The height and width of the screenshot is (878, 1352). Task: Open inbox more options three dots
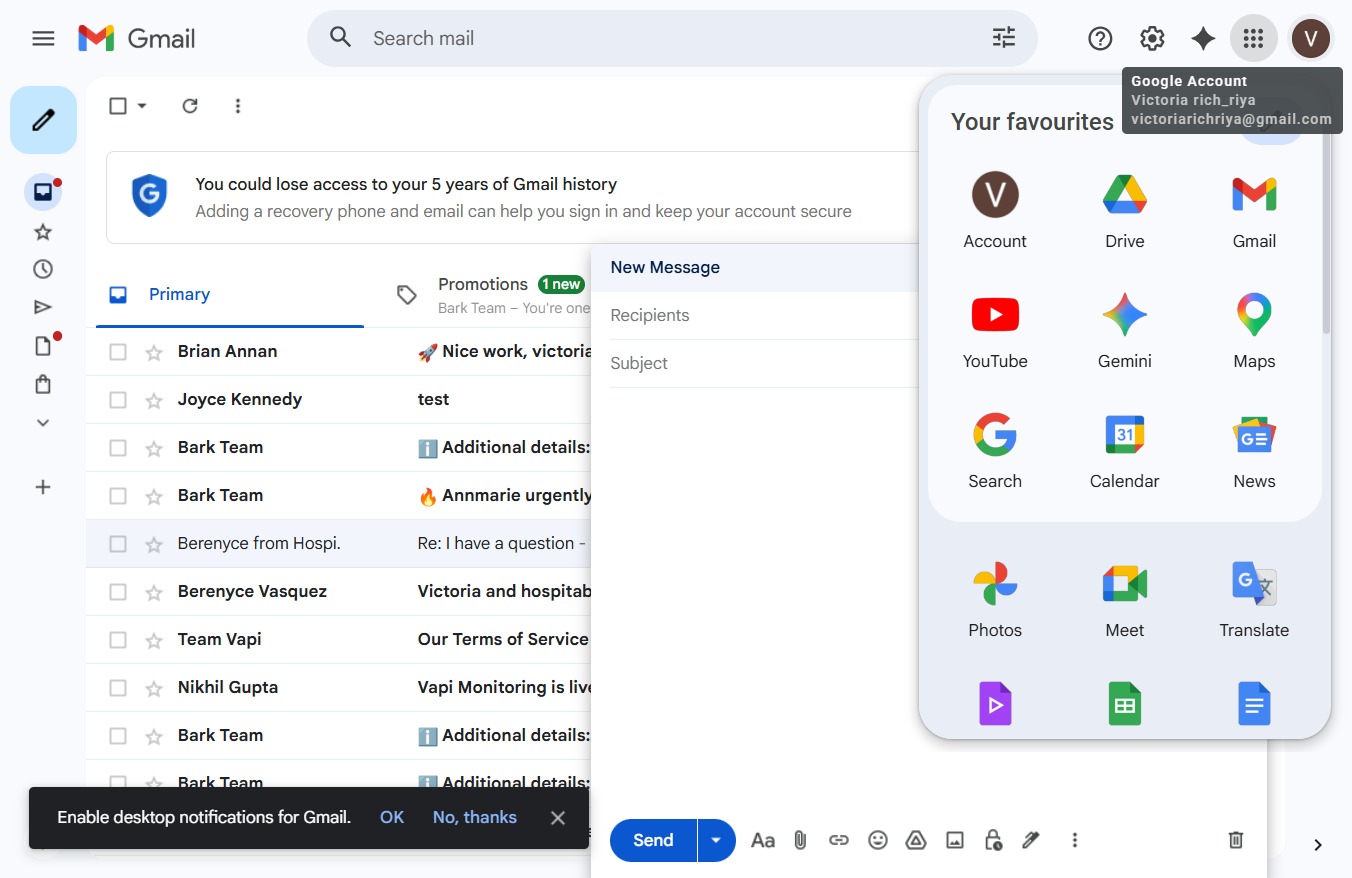click(x=238, y=106)
